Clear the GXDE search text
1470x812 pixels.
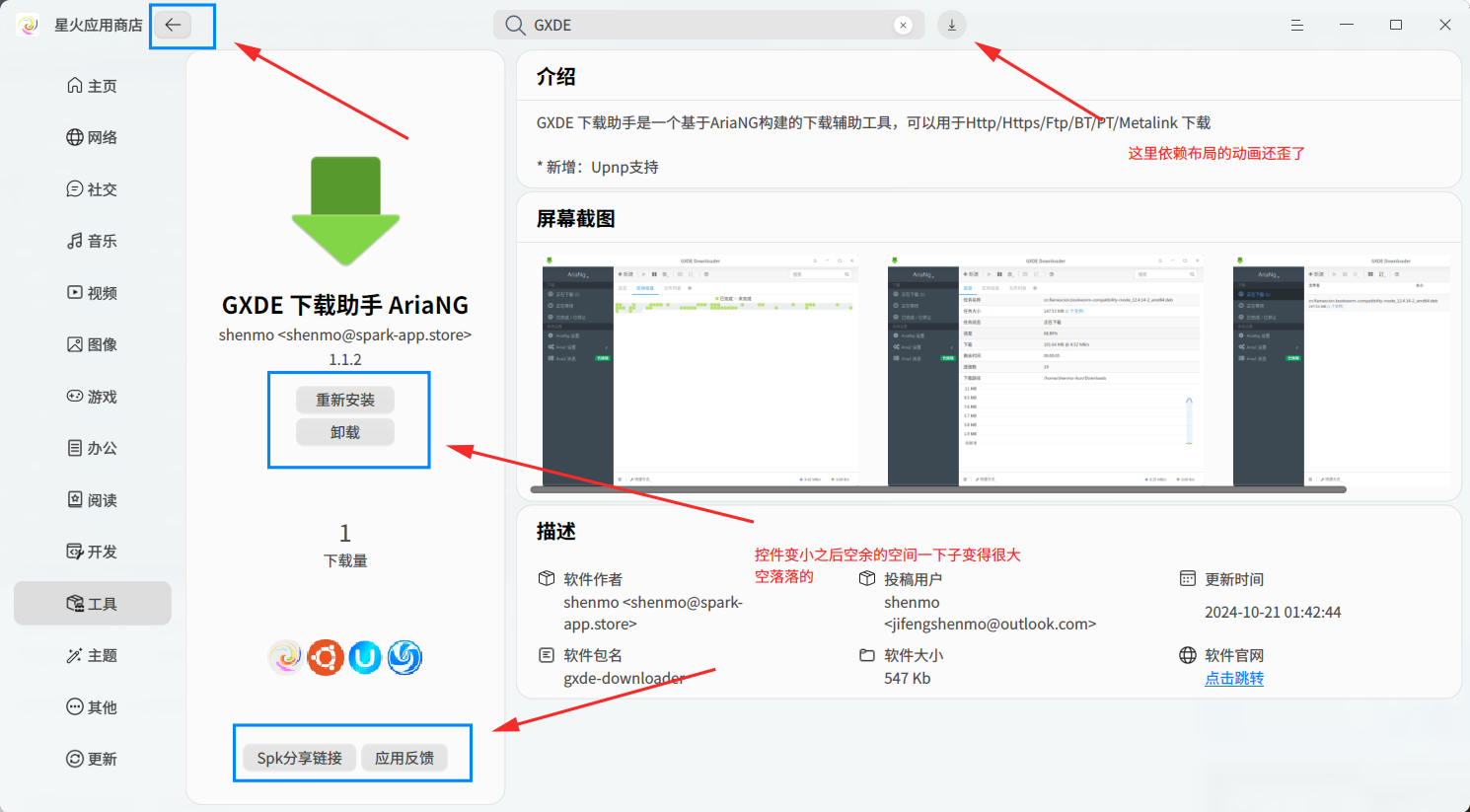pyautogui.click(x=903, y=26)
